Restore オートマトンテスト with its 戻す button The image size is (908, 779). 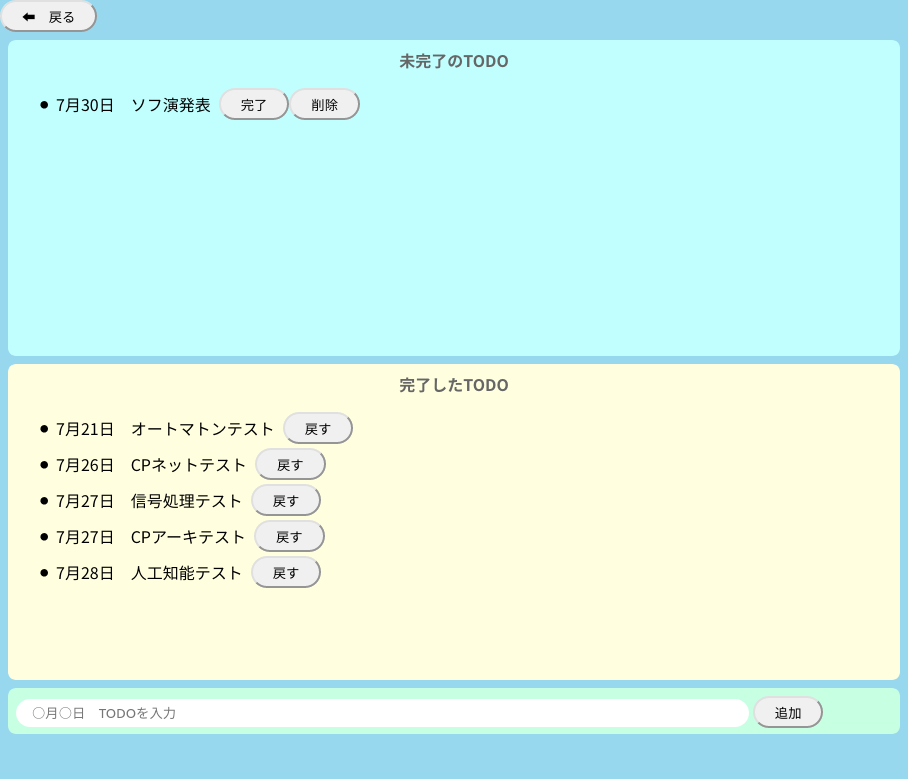point(317,429)
